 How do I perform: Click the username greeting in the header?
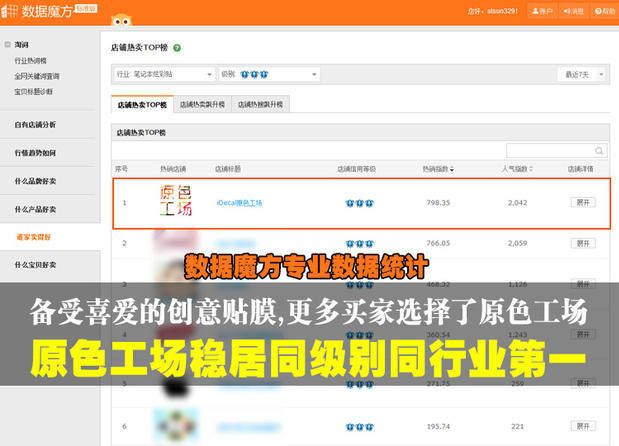492,11
